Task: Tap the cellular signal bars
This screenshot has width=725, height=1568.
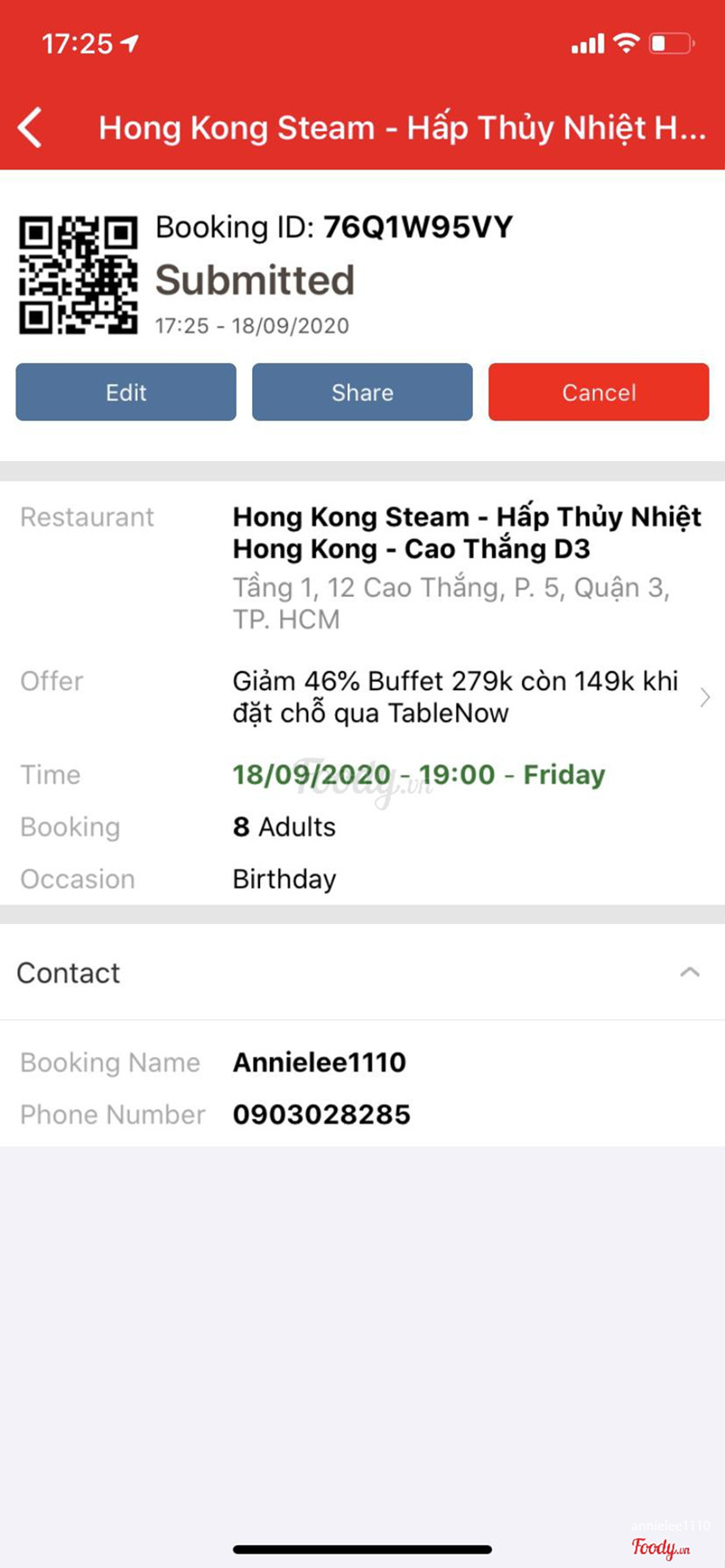Action: pos(587,43)
